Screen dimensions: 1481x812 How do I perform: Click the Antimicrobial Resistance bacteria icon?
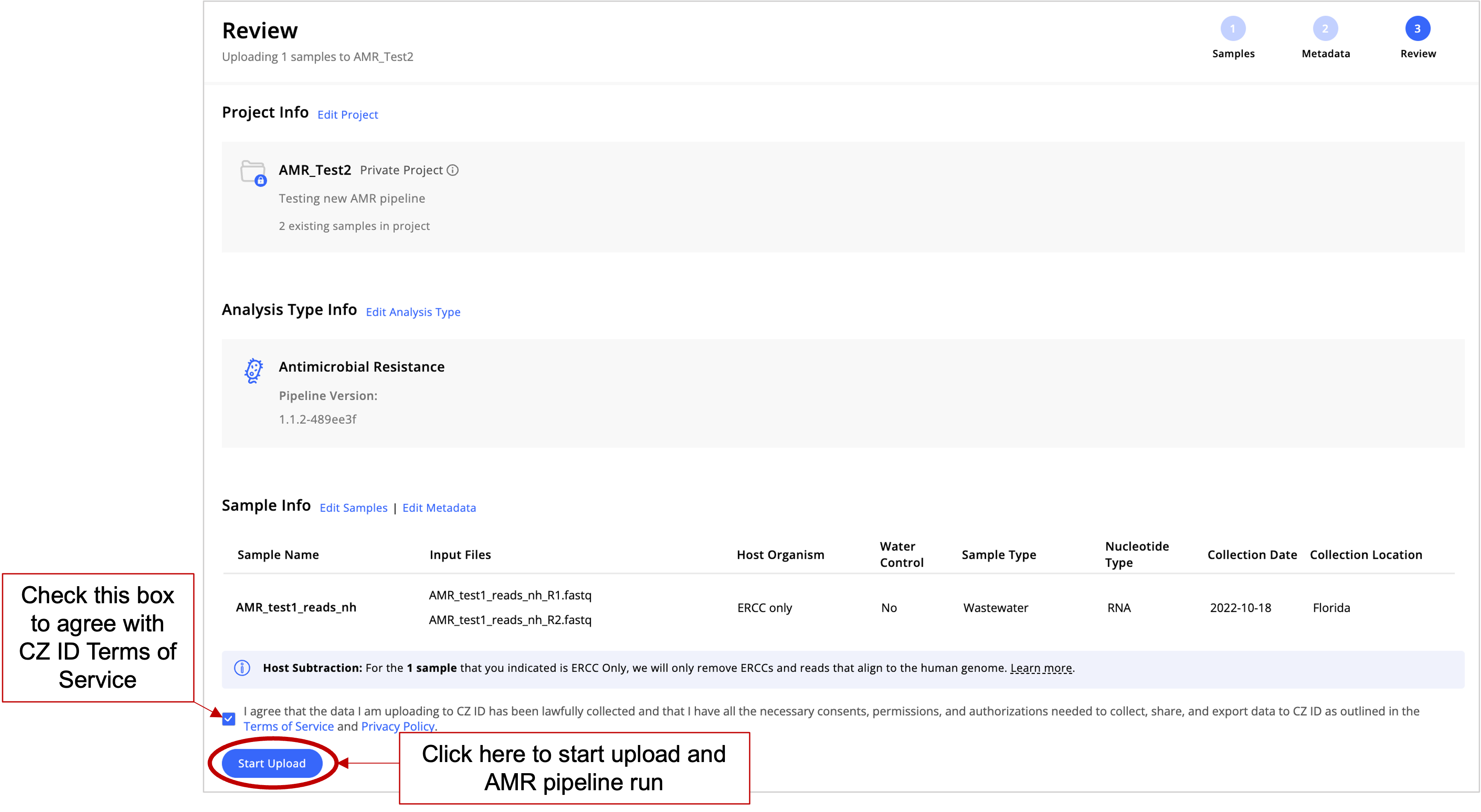[x=253, y=371]
